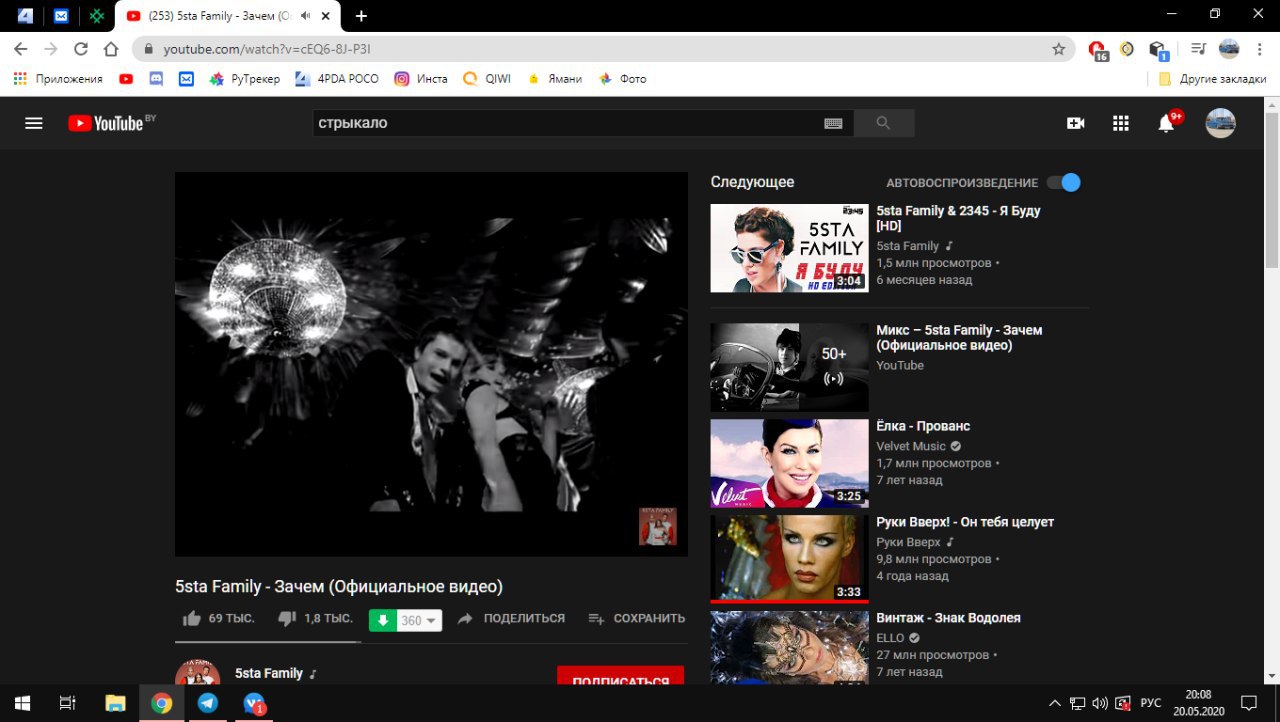Open the Инста bookmark
The width and height of the screenshot is (1280, 722).
point(421,79)
